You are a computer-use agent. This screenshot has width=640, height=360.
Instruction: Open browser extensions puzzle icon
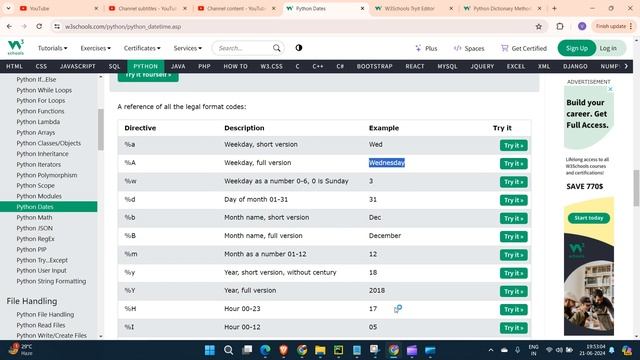(560, 26)
